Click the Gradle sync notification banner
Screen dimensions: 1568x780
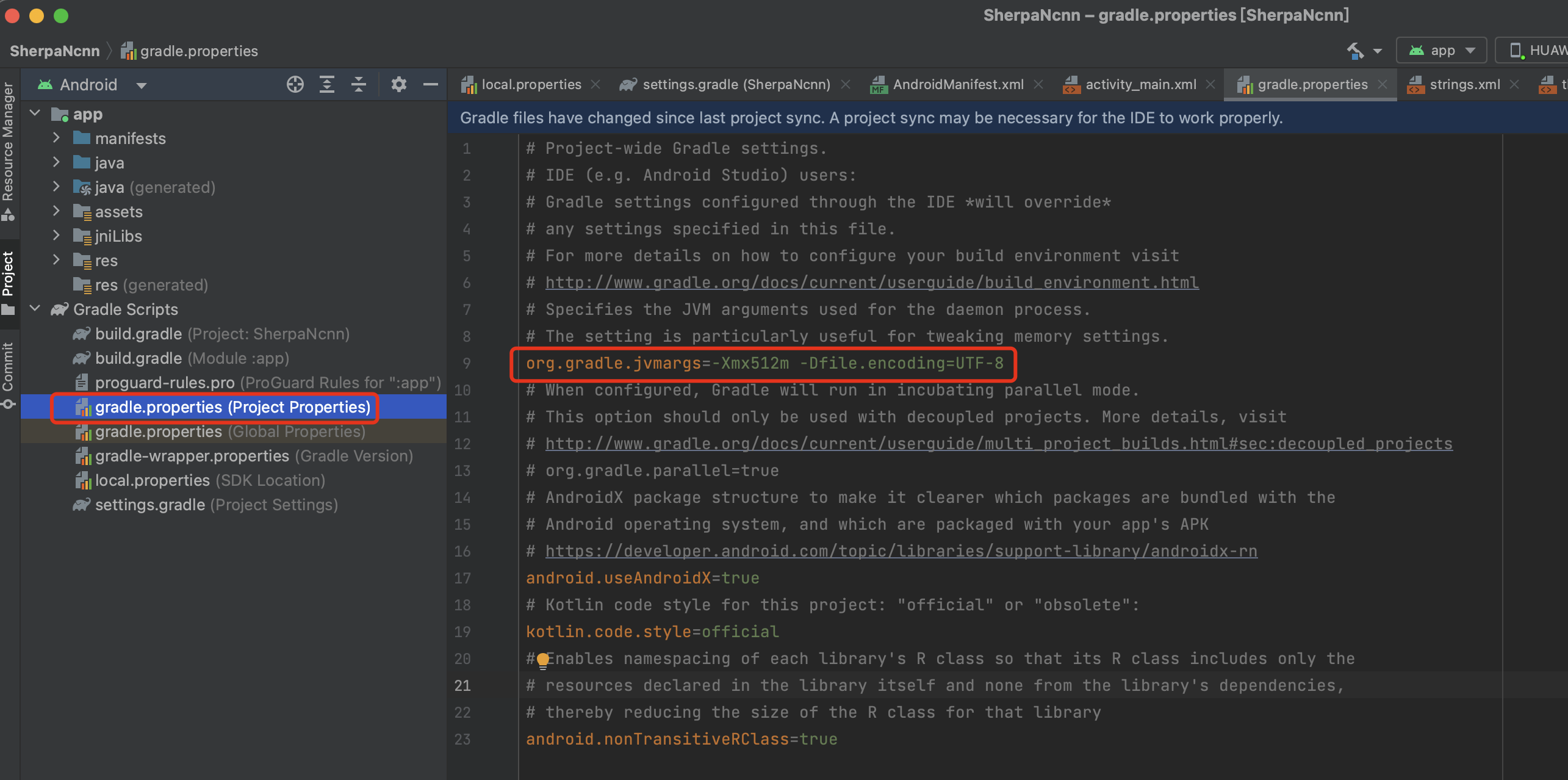[1008, 118]
